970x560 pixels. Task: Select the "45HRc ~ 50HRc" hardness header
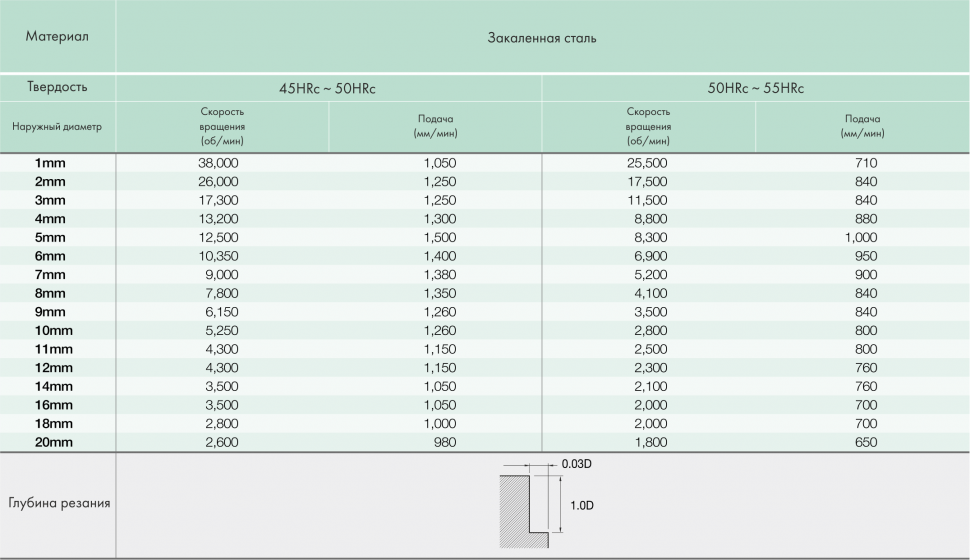click(x=327, y=88)
